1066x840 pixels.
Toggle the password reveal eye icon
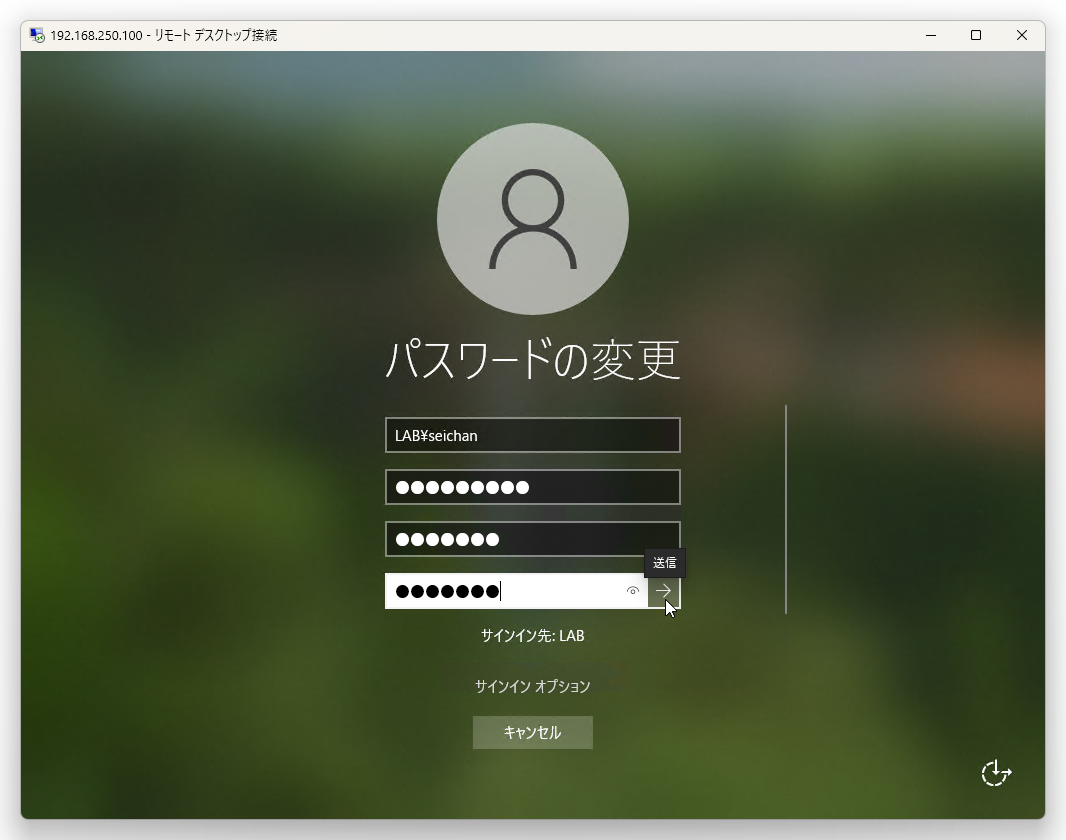click(632, 591)
